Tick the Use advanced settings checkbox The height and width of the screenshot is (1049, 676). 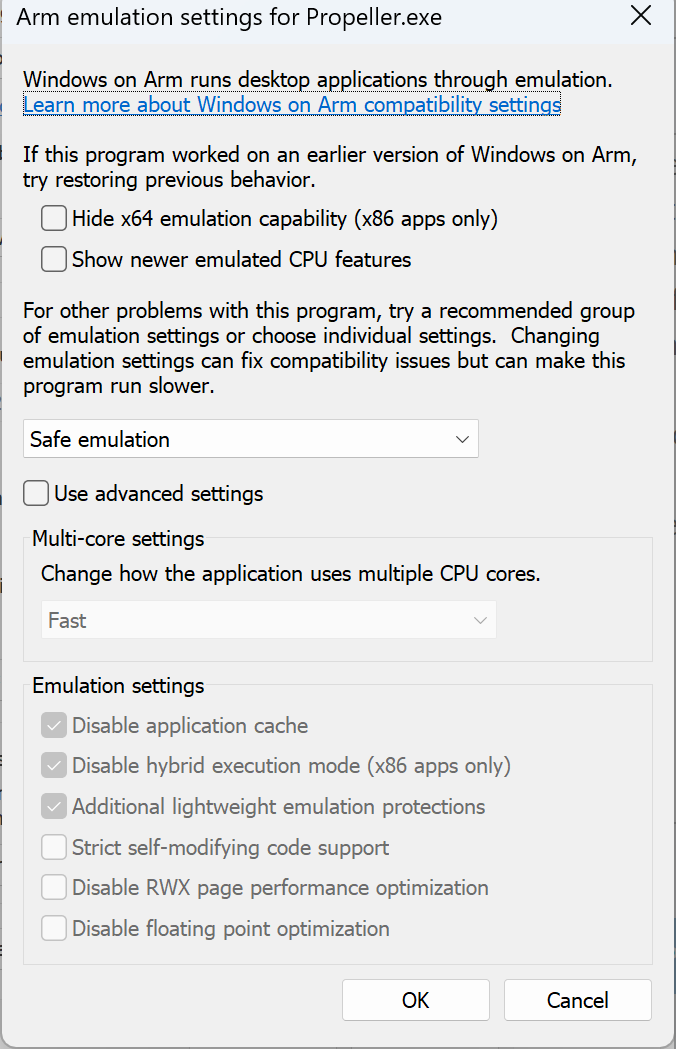[36, 493]
